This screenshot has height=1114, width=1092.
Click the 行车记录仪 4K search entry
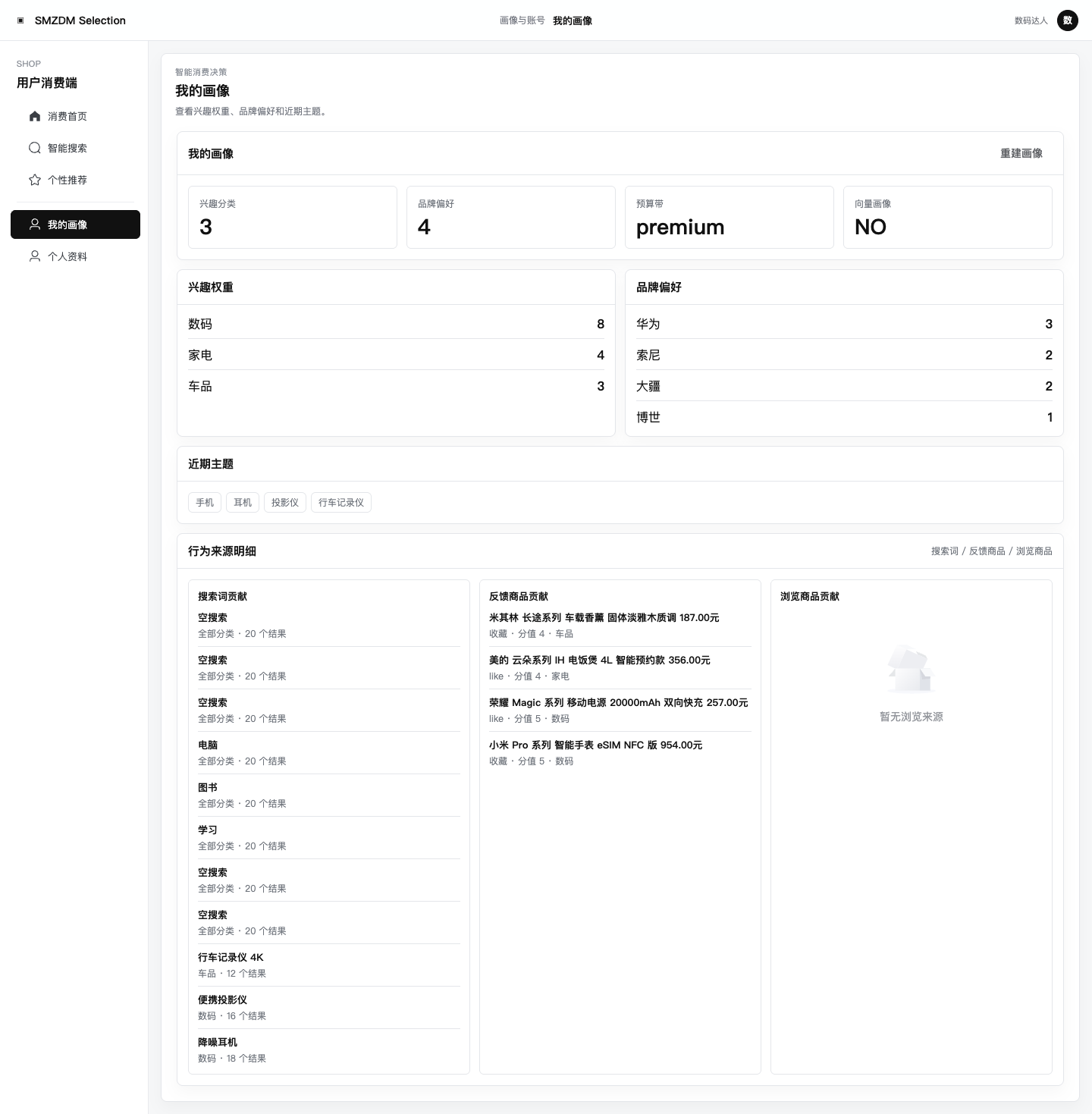(x=329, y=965)
